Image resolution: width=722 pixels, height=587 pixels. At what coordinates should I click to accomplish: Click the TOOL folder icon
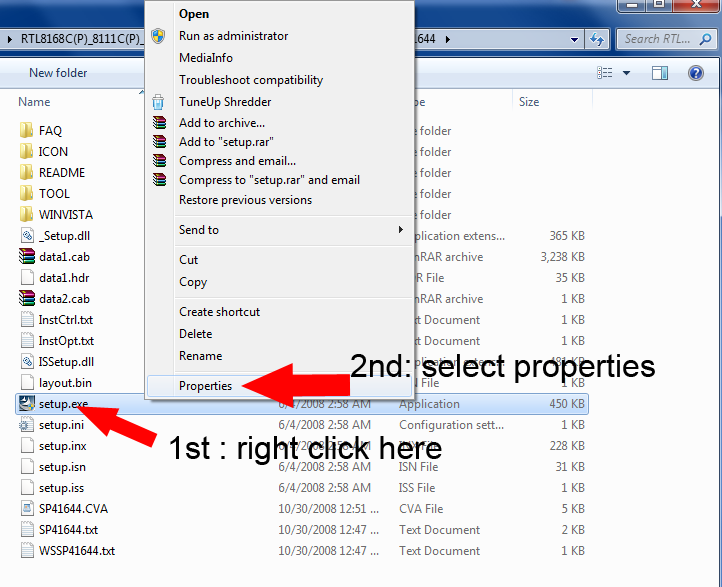[27, 193]
